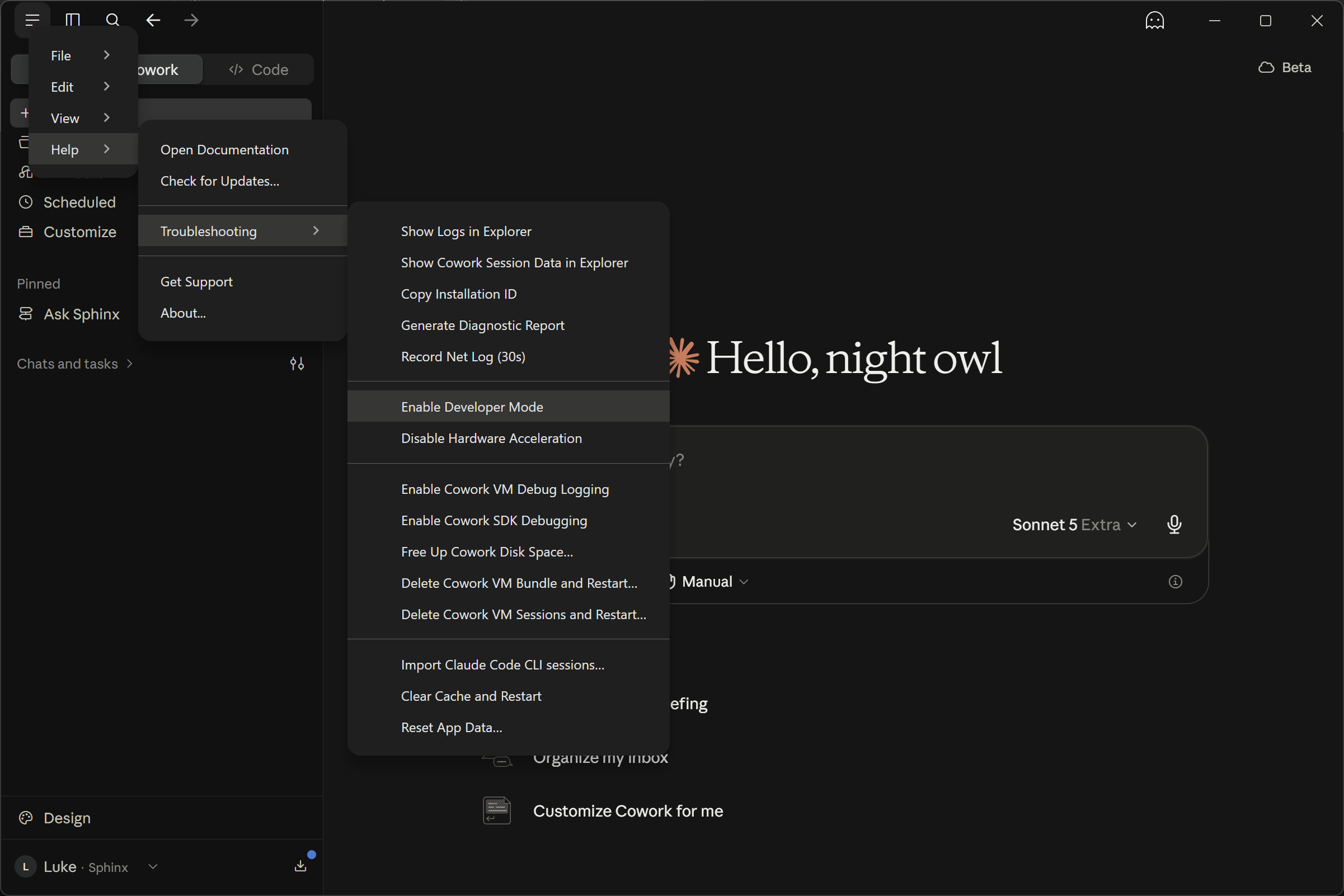Choose Free Up Cowork Disk Space...
1344x896 pixels.
pos(508,552)
